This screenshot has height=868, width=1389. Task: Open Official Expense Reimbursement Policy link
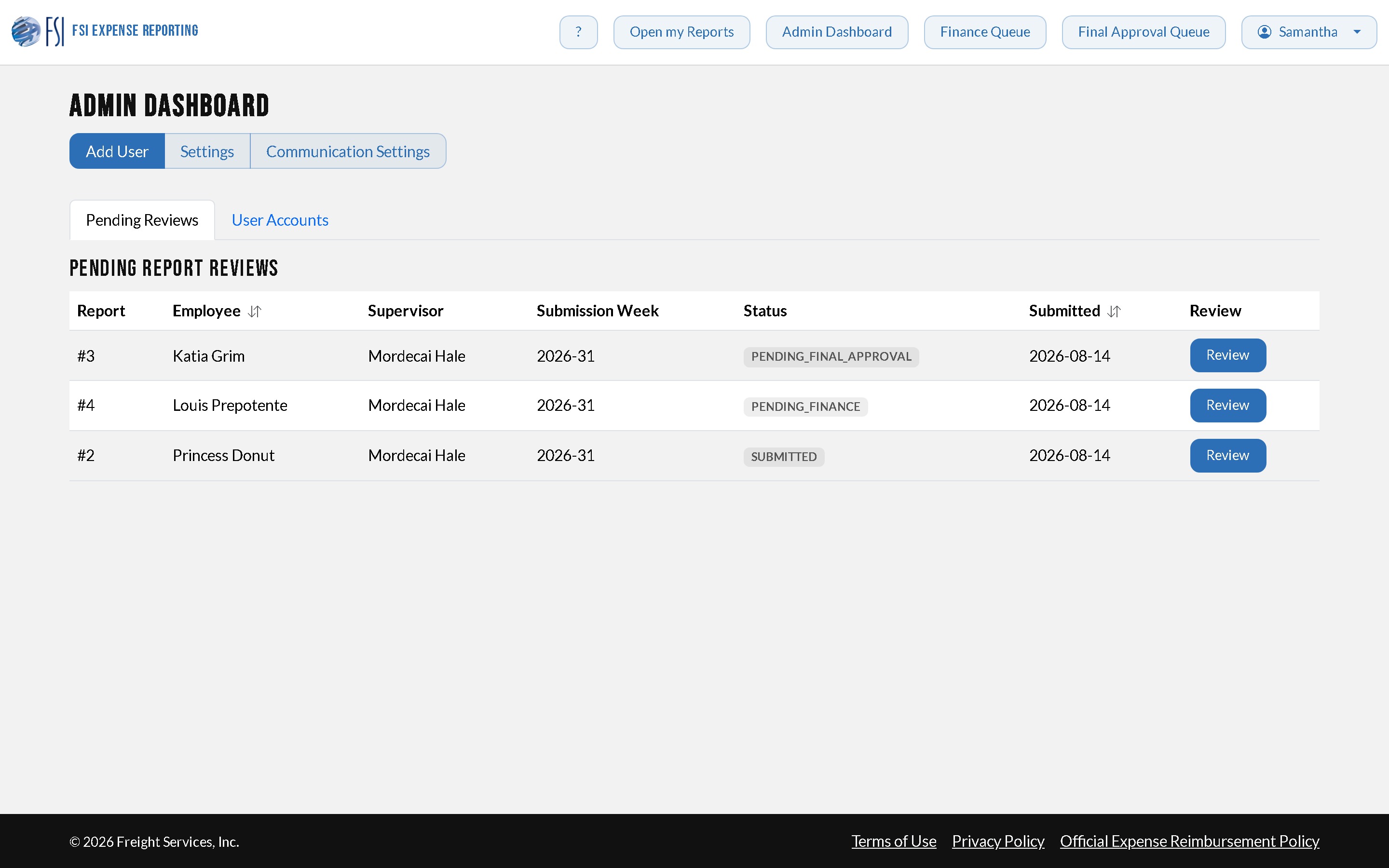pyautogui.click(x=1189, y=841)
